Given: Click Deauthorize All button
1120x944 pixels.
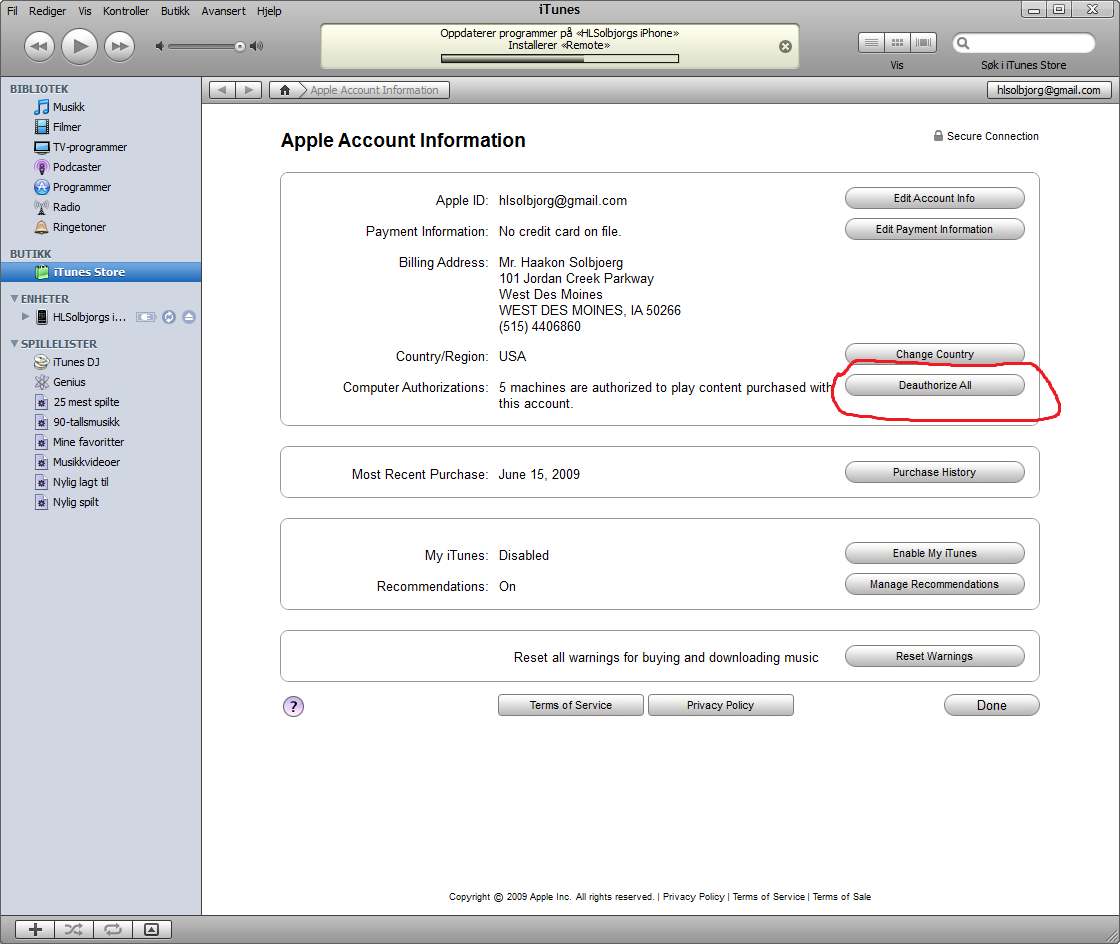Looking at the screenshot, I should click(x=934, y=385).
